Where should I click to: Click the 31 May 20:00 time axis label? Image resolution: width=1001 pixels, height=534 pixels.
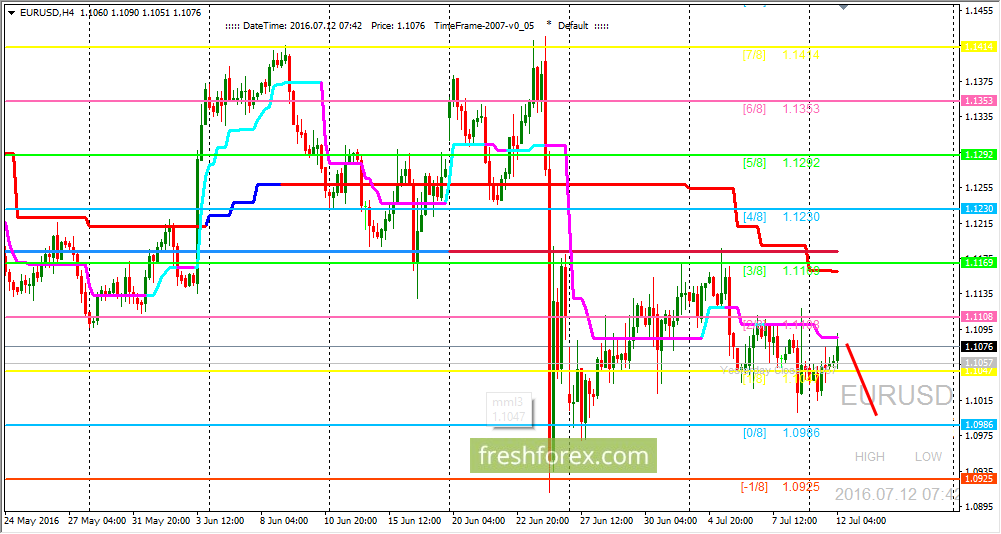(161, 521)
